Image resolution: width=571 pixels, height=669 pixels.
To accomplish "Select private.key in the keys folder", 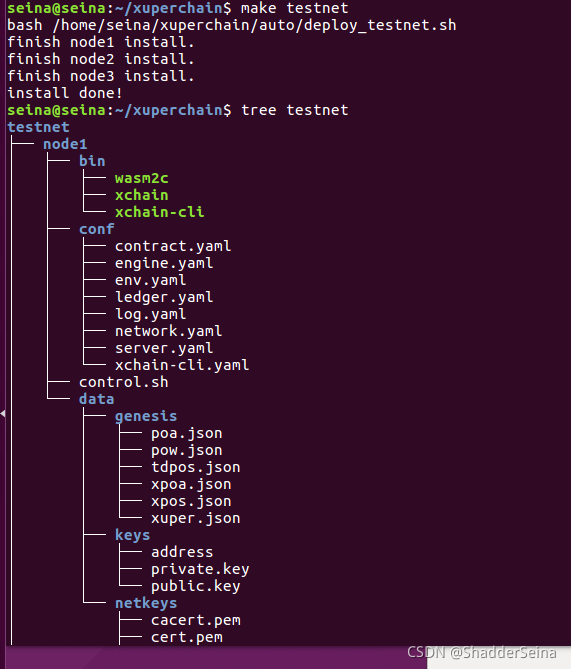I will click(200, 570).
